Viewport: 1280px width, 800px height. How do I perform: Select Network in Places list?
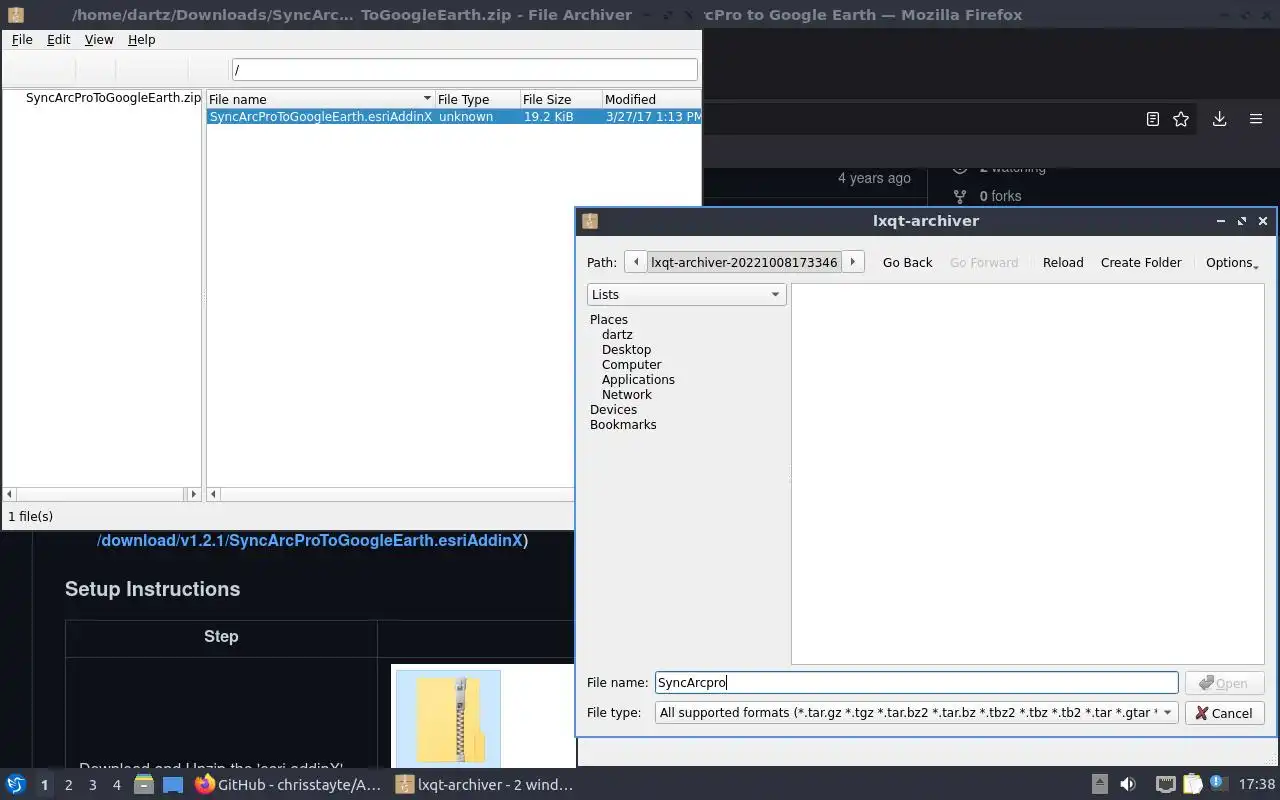[x=627, y=394]
